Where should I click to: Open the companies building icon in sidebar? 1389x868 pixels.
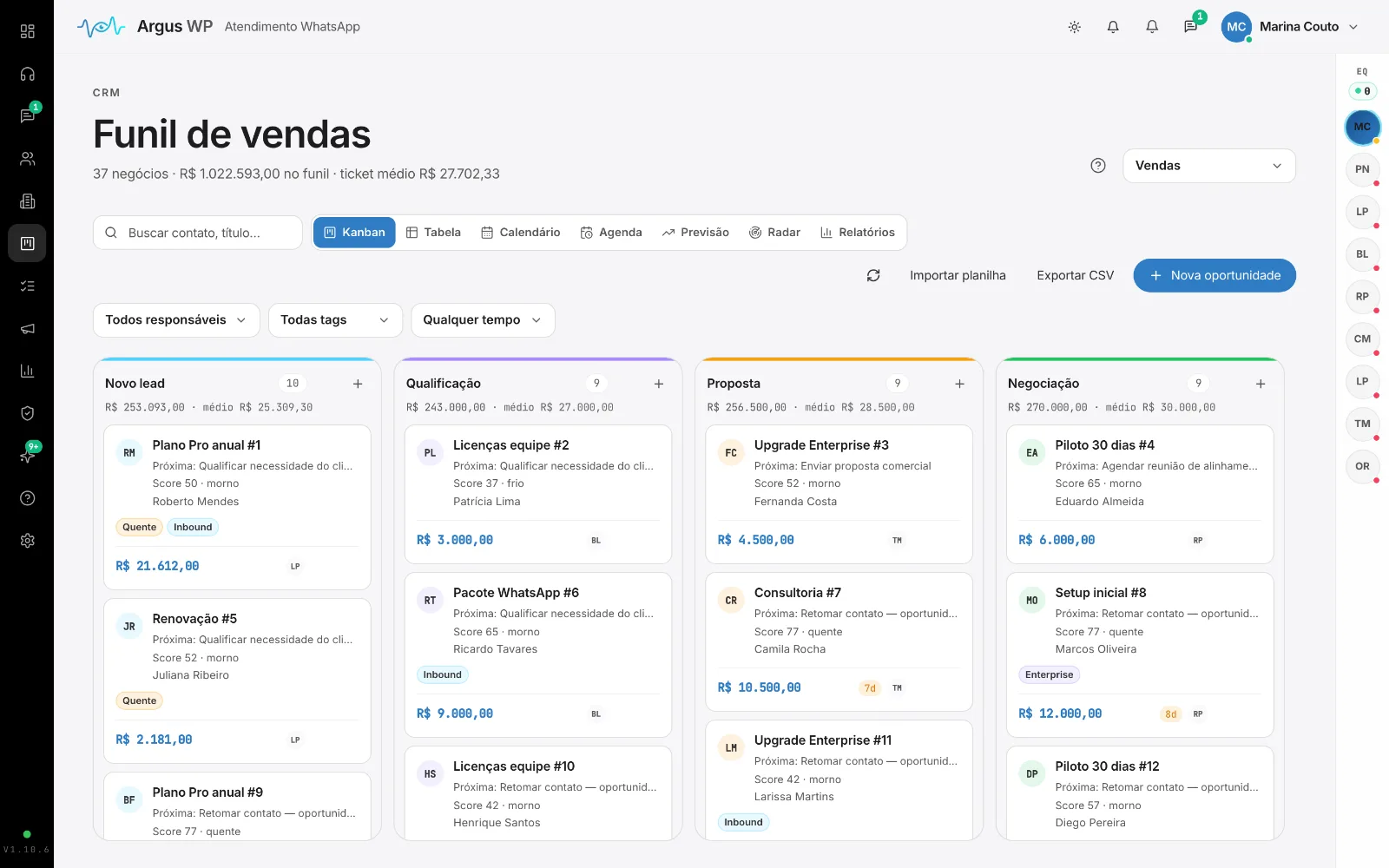[x=27, y=201]
